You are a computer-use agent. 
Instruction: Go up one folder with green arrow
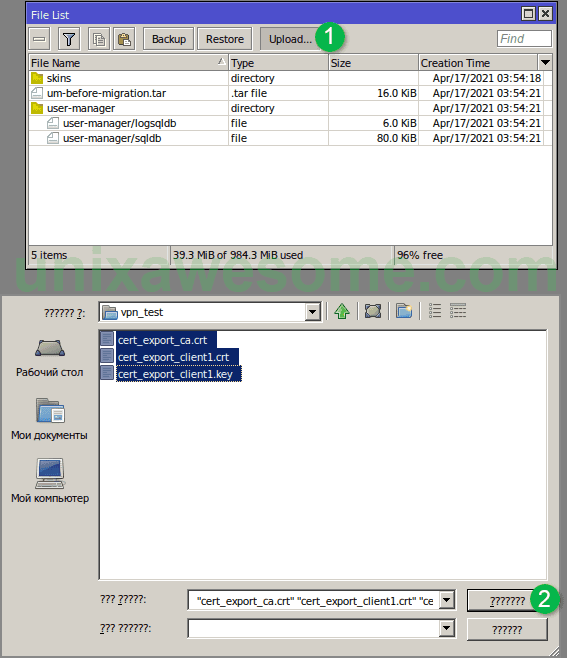342,312
